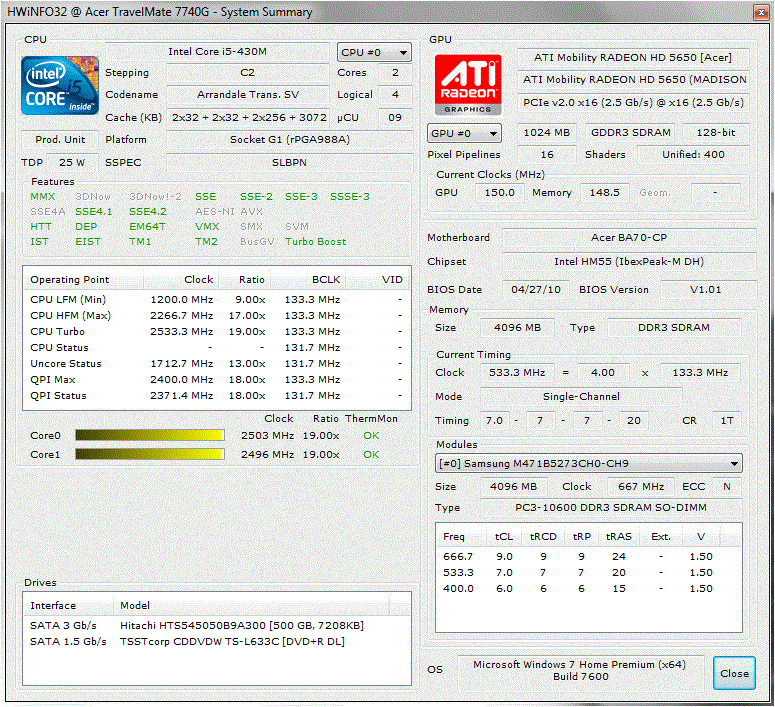Click the Core1 usage bar

coord(150,454)
